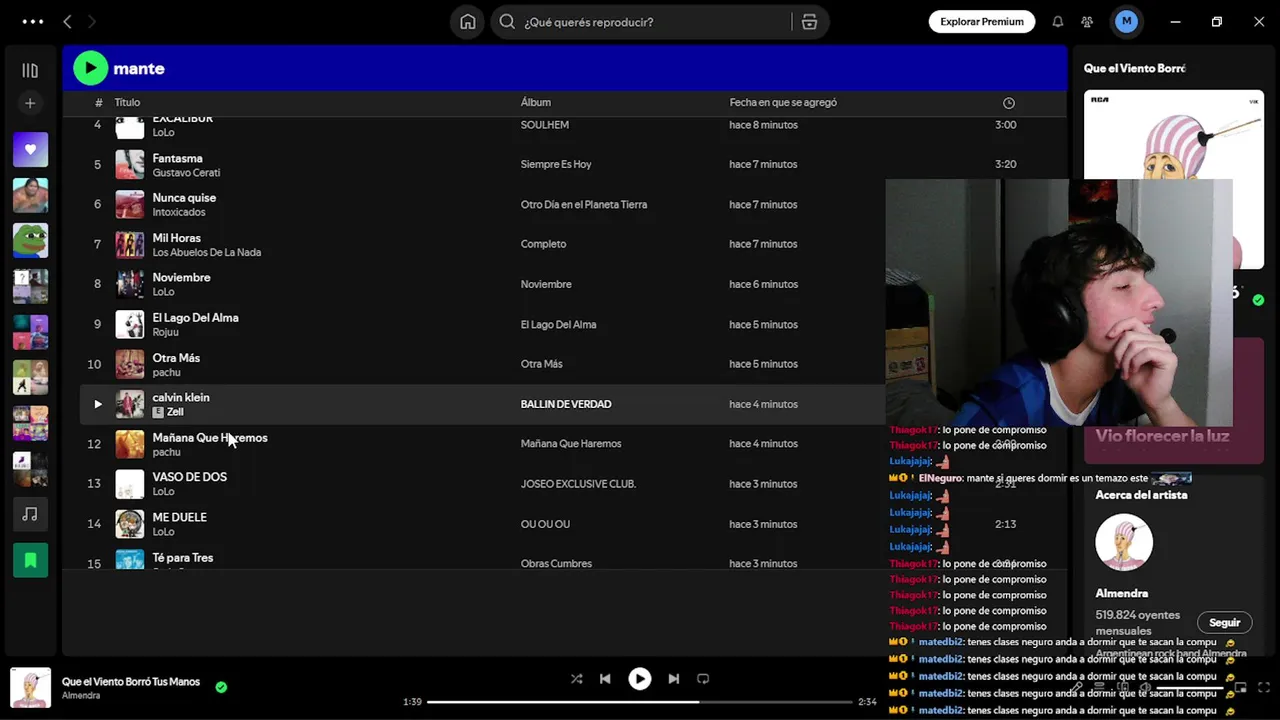The height and width of the screenshot is (720, 1280).
Task: Open artist link 'Los Abuelos De La Nada'
Action: point(206,252)
